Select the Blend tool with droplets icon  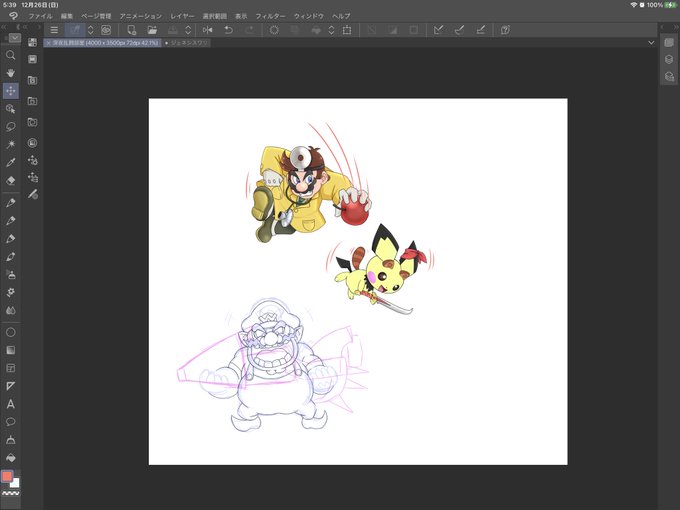[10, 310]
